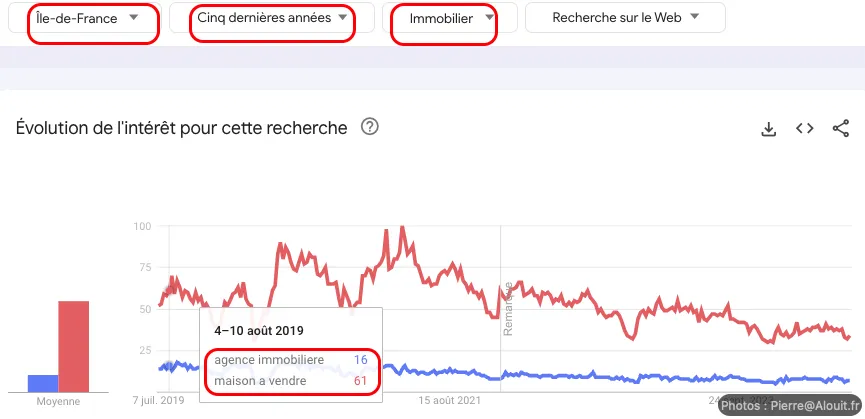This screenshot has height=419, width=865.
Task: Click the embed code icon
Action: tap(804, 129)
